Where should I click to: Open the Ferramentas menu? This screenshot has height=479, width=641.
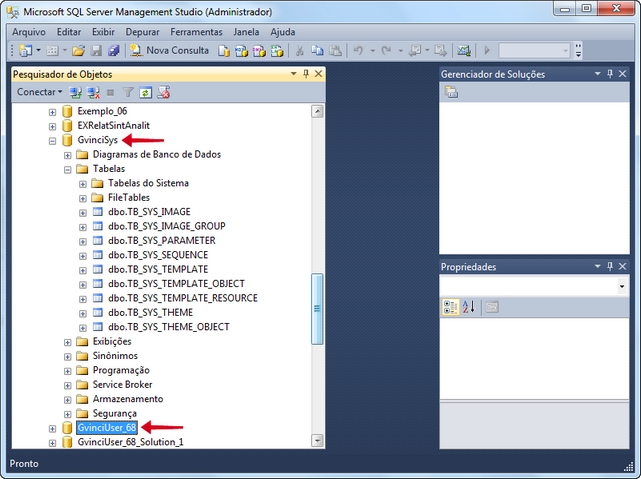(195, 32)
